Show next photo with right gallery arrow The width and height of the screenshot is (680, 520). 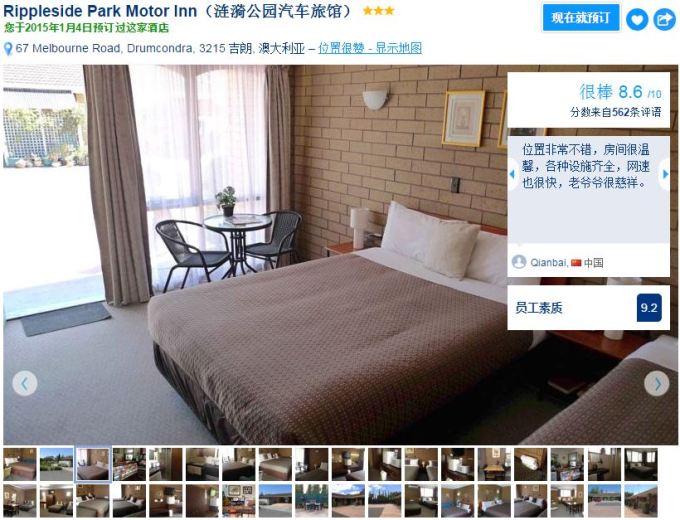657,383
